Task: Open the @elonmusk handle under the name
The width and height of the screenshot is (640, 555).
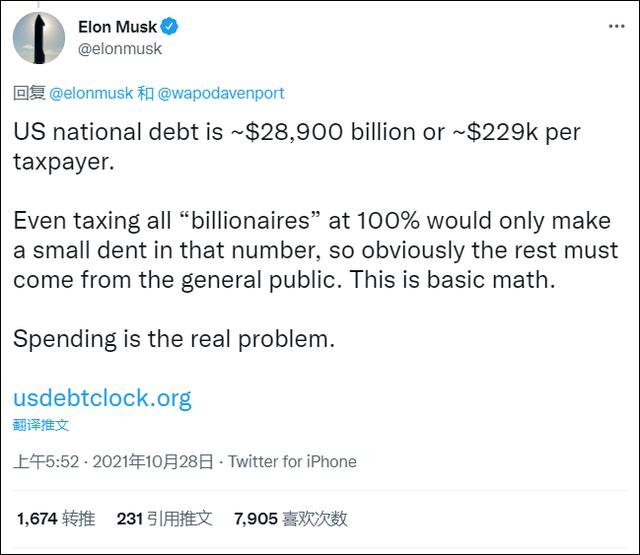Action: 120,49
